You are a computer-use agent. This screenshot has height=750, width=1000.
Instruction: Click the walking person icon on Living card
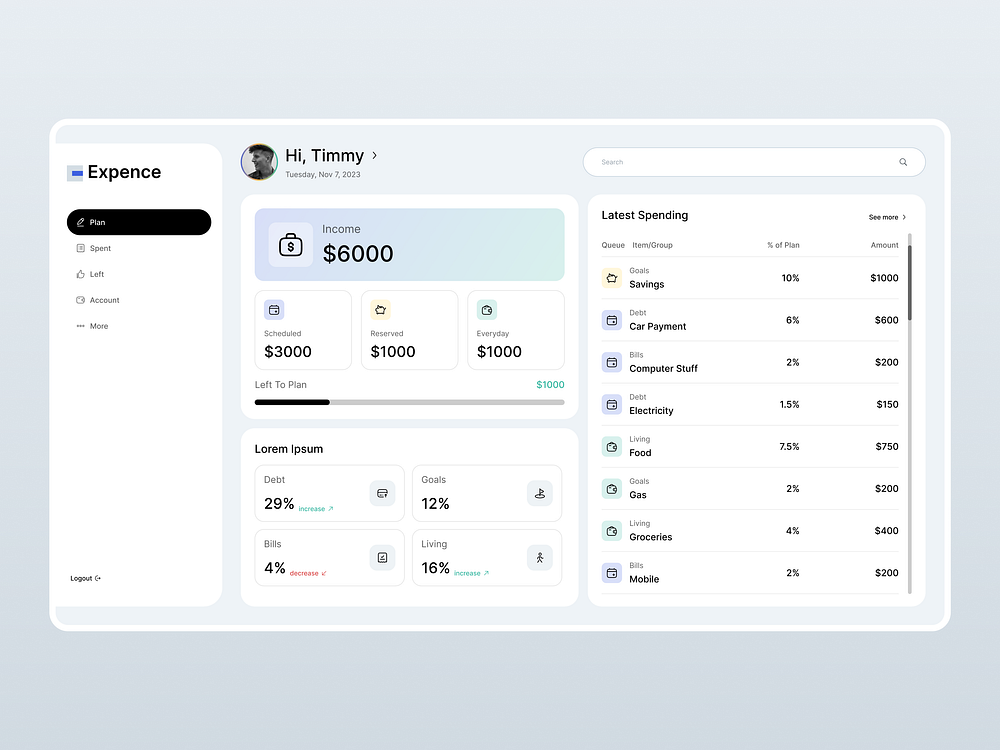pyautogui.click(x=540, y=558)
